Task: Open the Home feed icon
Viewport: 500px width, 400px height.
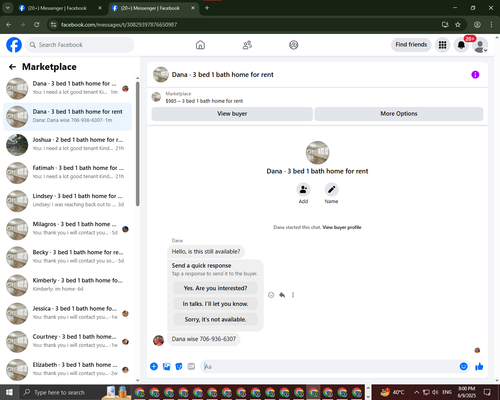Action: tap(200, 45)
